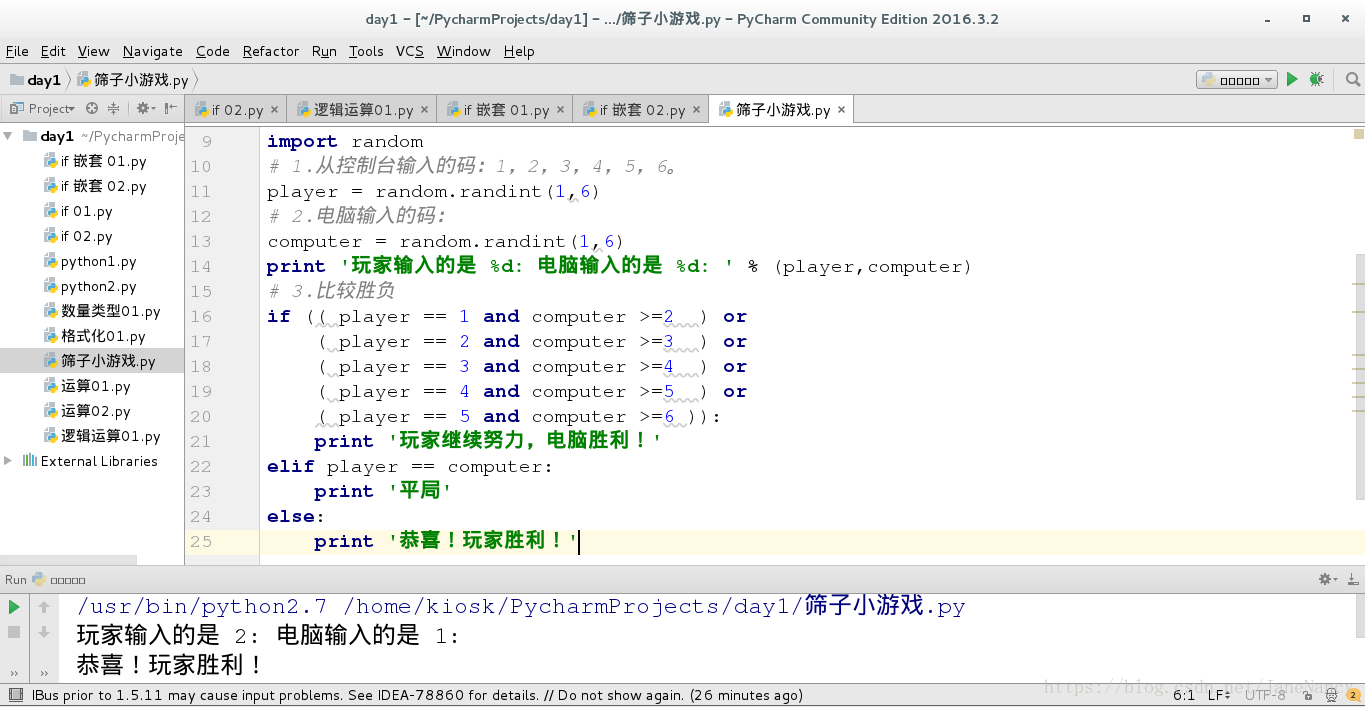The height and width of the screenshot is (707, 1365).
Task: Open the View menu
Action: point(93,51)
